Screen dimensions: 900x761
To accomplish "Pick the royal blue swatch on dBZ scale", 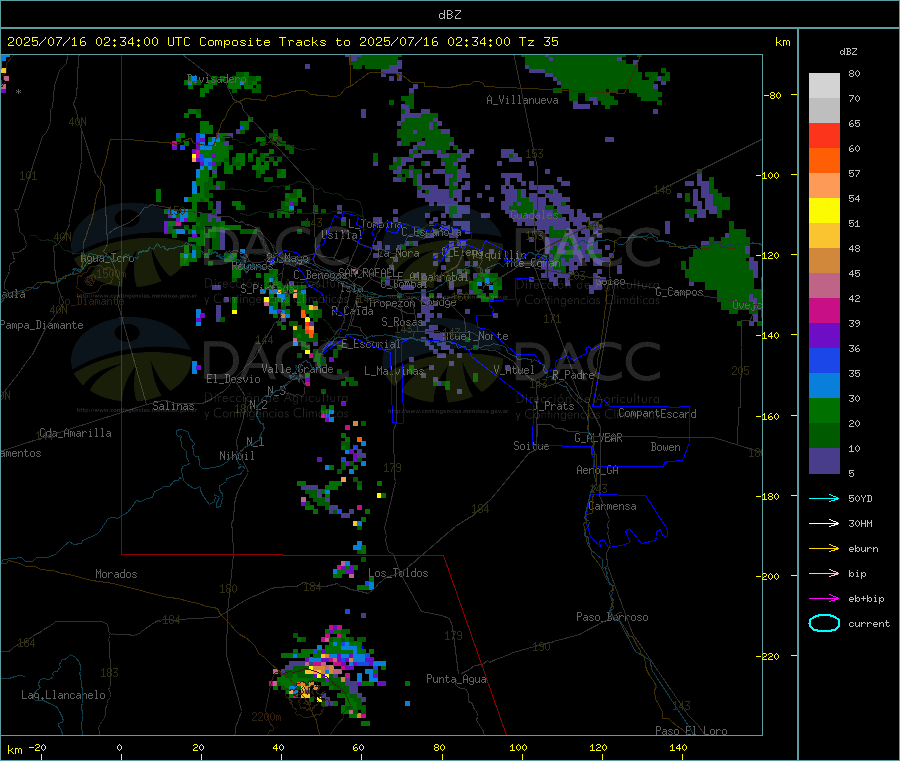I will 824,360.
